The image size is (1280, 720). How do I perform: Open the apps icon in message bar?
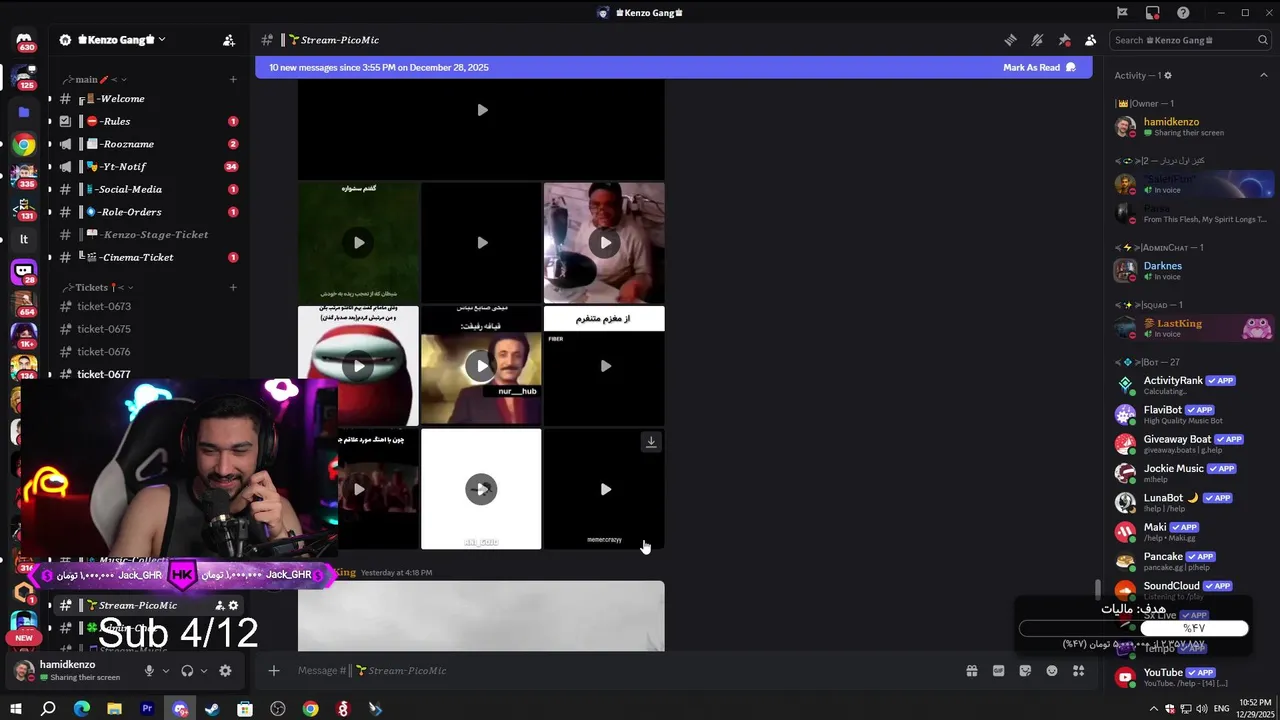point(1079,671)
